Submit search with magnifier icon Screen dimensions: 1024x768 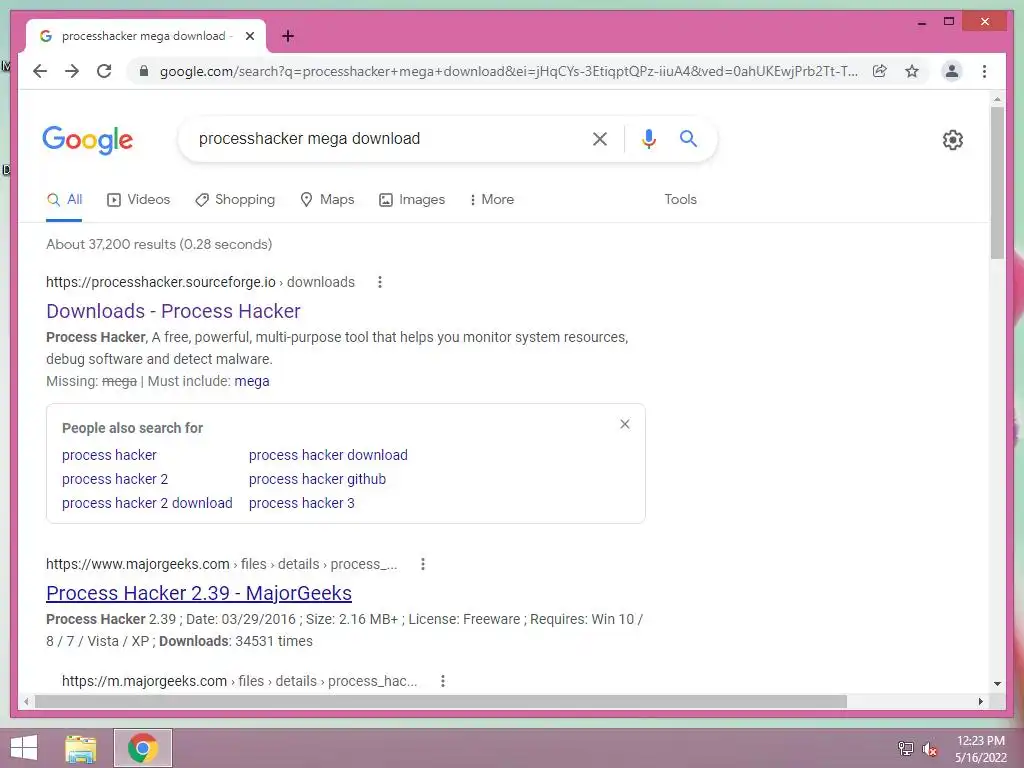click(688, 138)
